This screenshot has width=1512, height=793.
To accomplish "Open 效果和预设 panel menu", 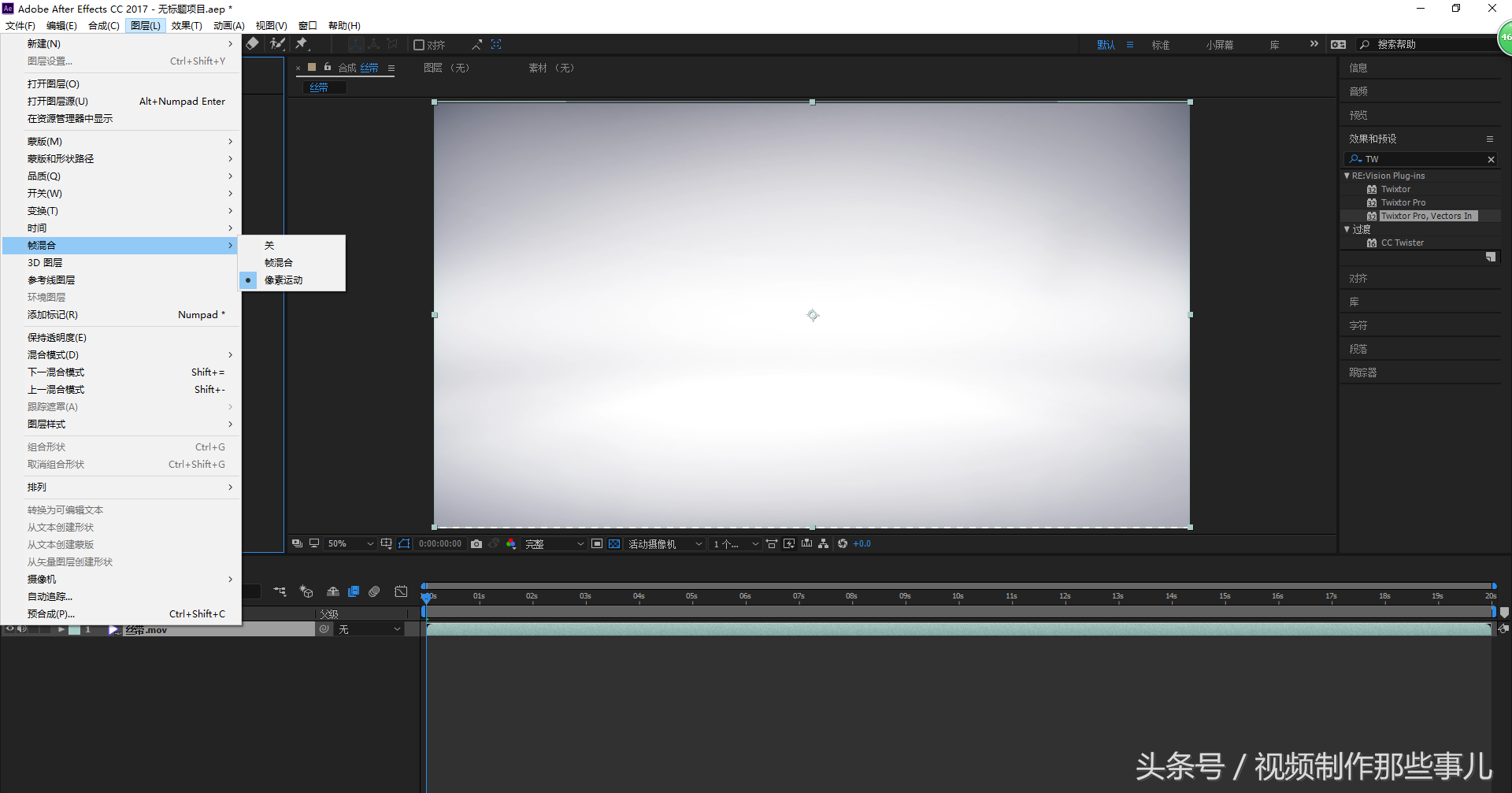I will pos(1490,139).
